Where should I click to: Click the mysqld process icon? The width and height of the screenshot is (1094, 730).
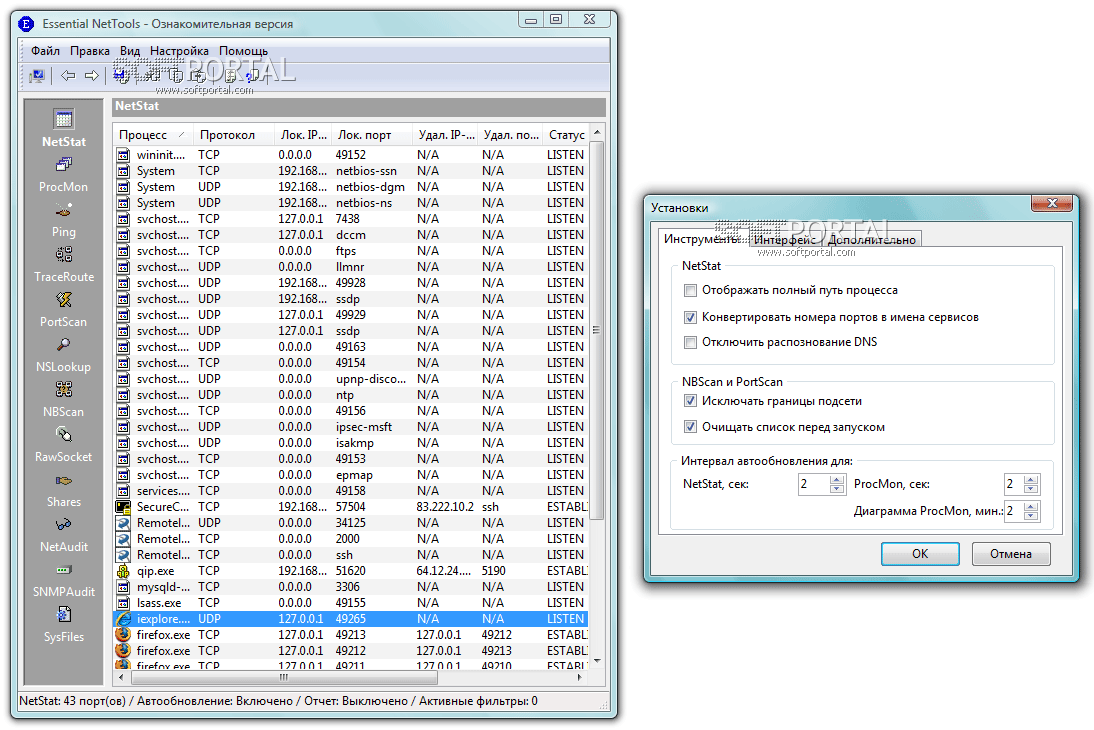(x=123, y=587)
